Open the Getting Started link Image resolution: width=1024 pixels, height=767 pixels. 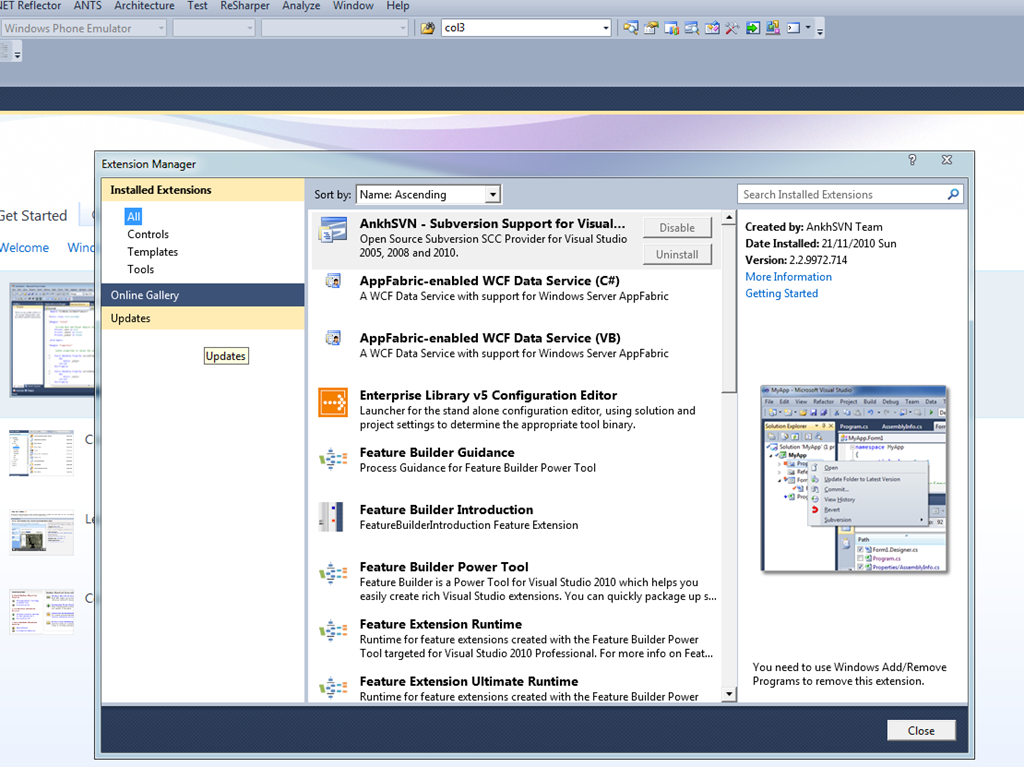(781, 294)
